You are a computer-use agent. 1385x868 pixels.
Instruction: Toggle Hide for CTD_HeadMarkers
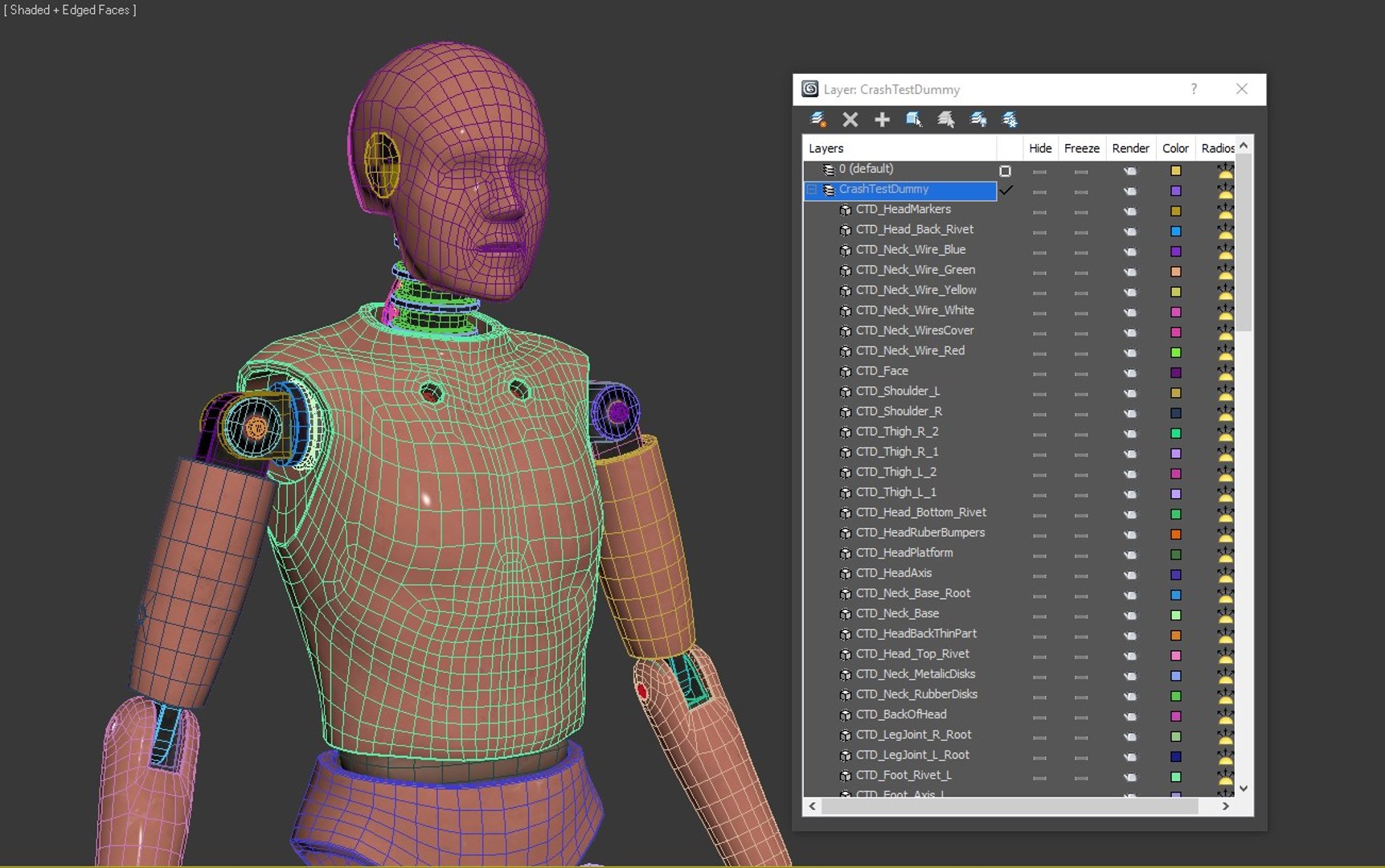point(1039,212)
